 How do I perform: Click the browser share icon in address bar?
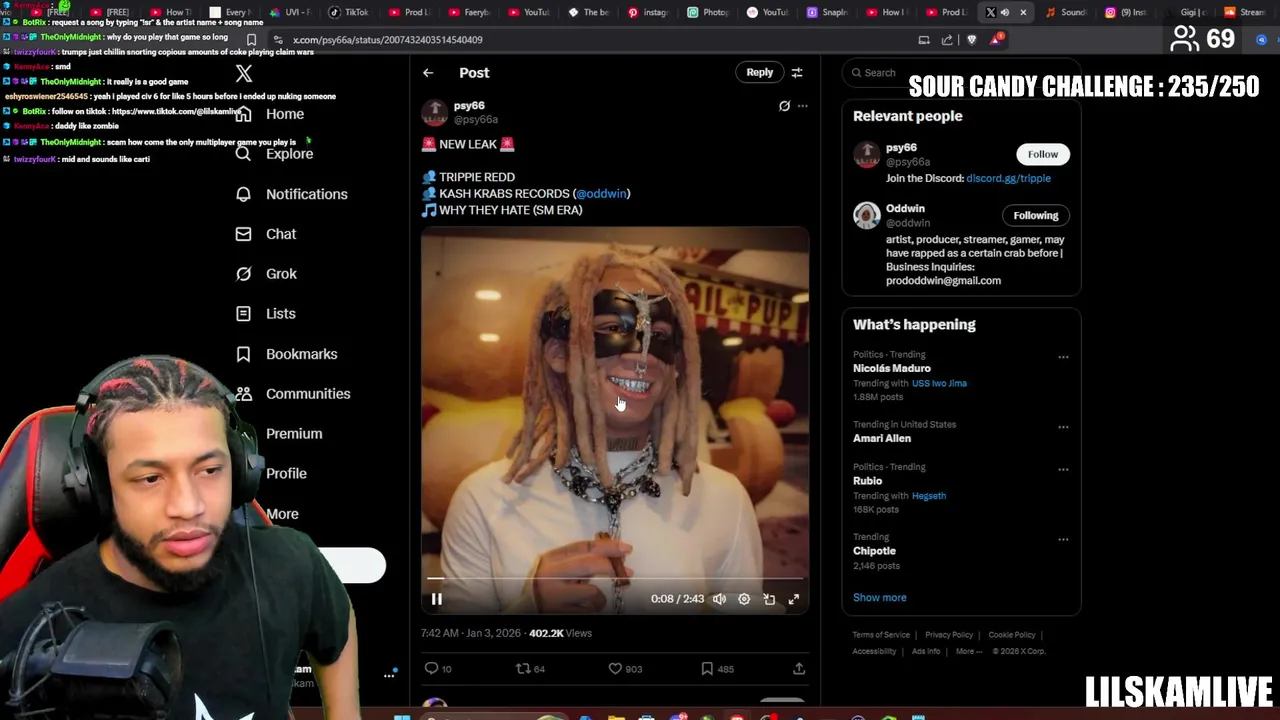tap(947, 40)
